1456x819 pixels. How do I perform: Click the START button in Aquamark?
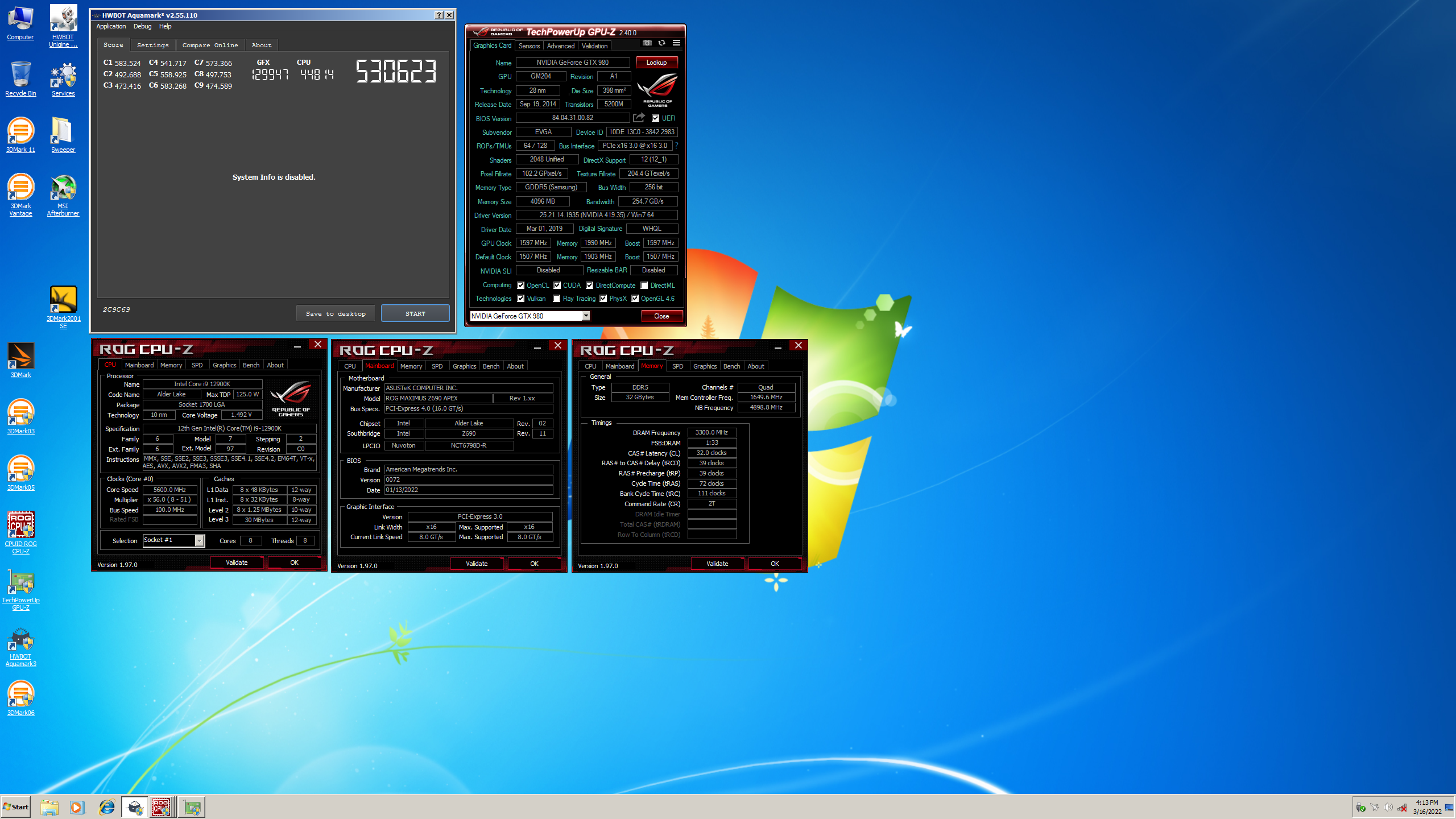pos(415,313)
